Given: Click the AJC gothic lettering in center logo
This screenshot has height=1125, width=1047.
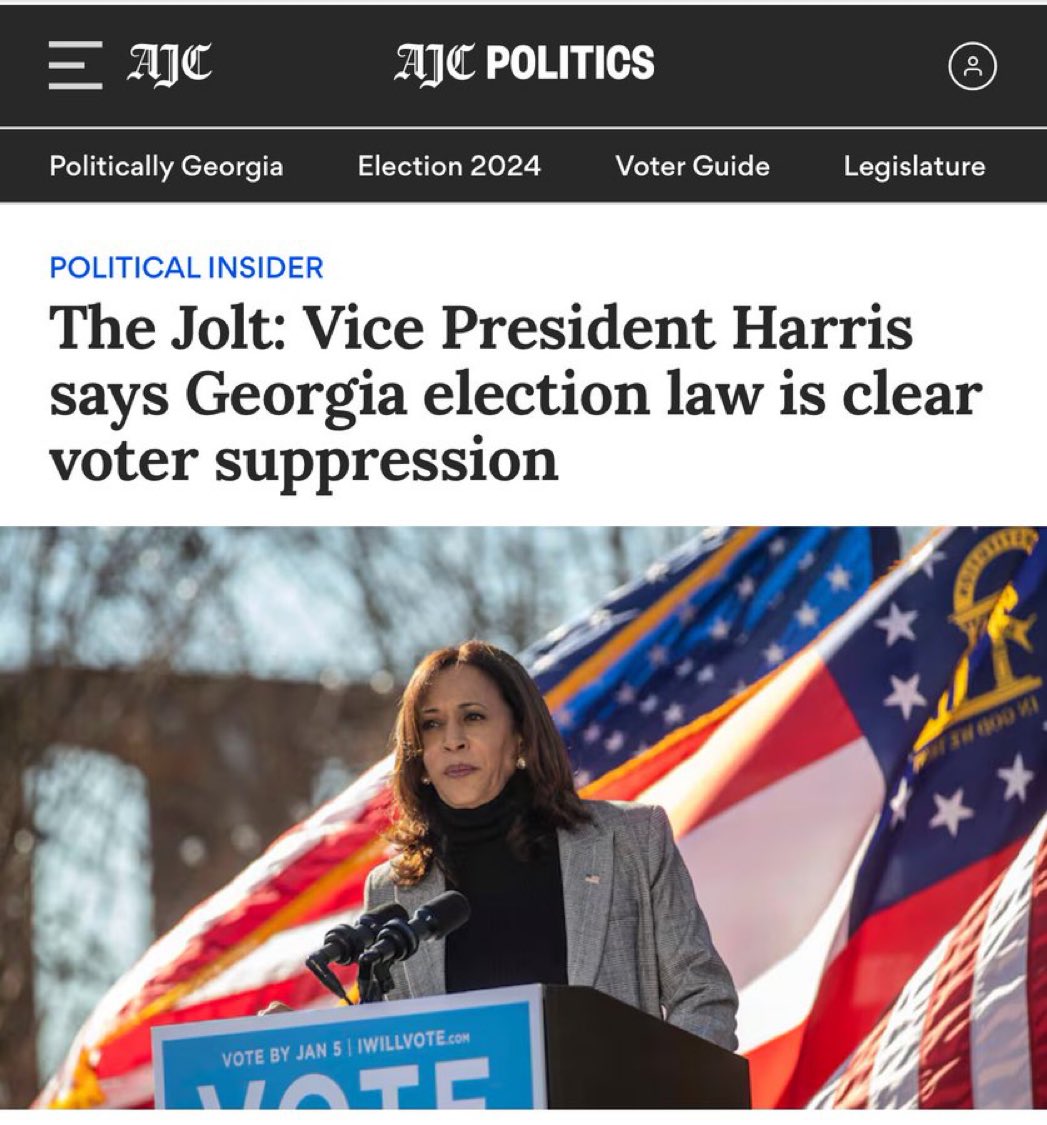Looking at the screenshot, I should pos(435,63).
